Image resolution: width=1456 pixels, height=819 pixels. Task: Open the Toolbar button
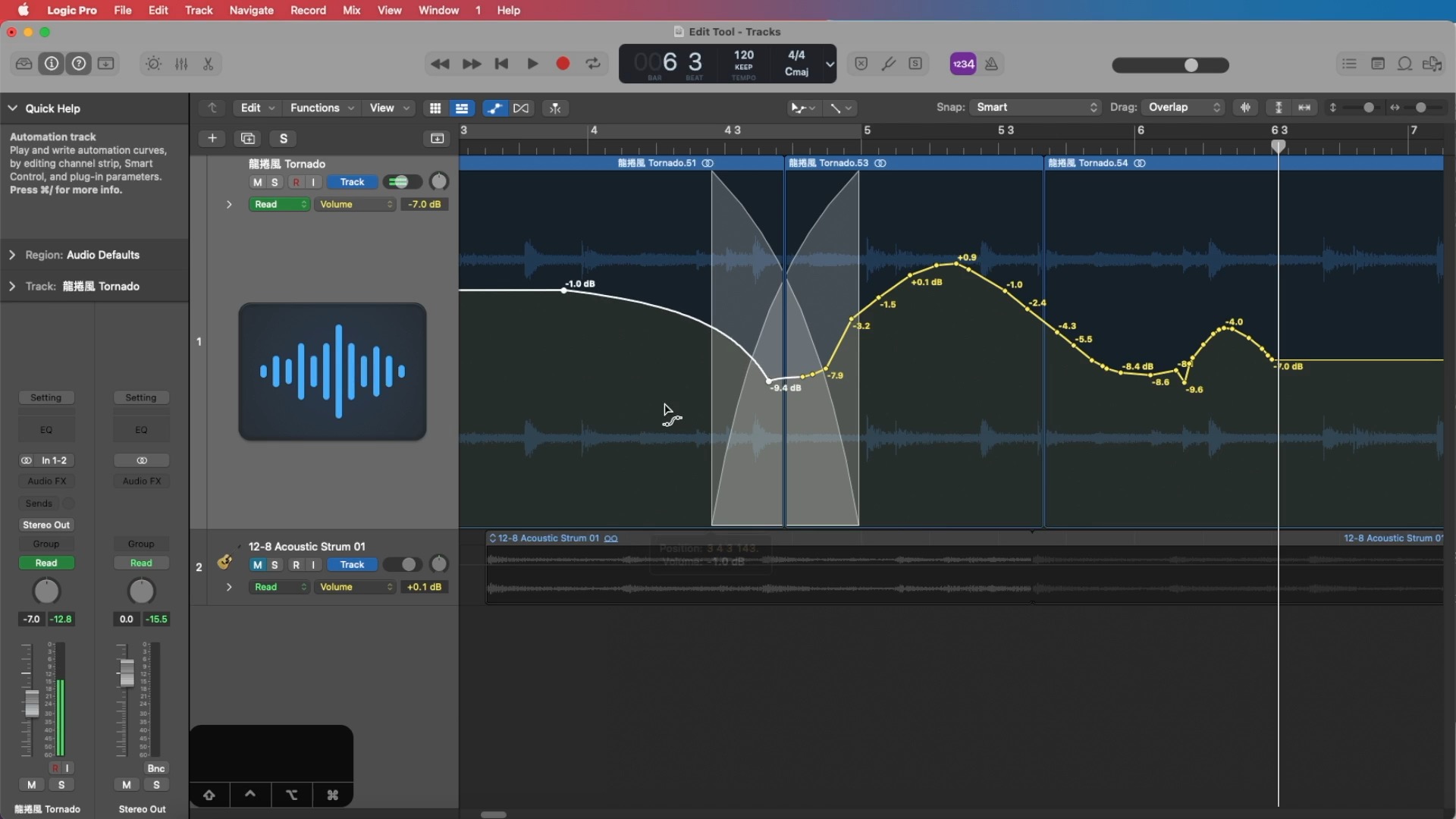106,64
